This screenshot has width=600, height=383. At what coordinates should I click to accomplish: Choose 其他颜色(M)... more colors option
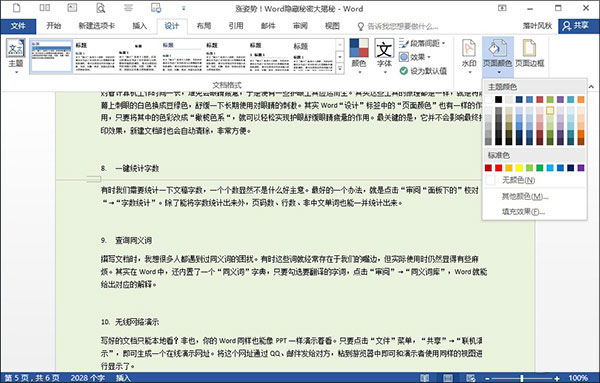pos(534,196)
